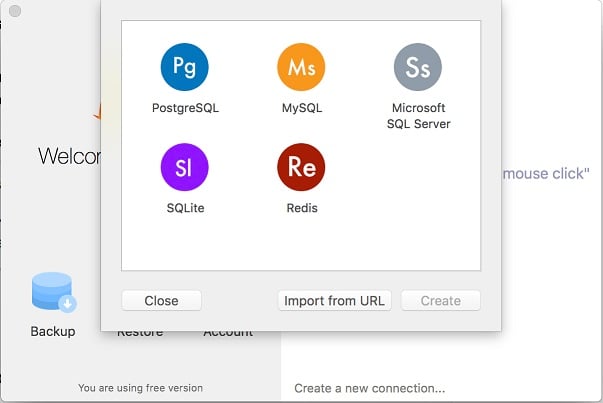Choose the orange MySQL icon
Image resolution: width=603 pixels, height=403 pixels.
[301, 67]
